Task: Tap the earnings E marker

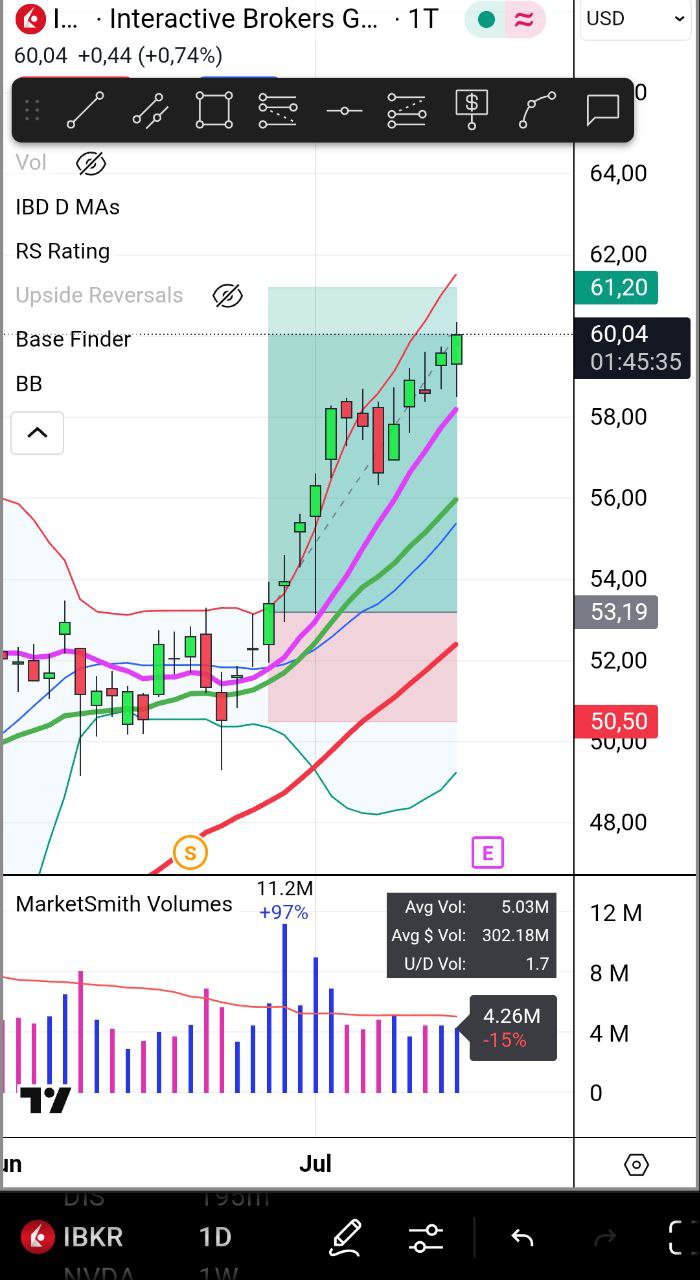Action: coord(487,853)
